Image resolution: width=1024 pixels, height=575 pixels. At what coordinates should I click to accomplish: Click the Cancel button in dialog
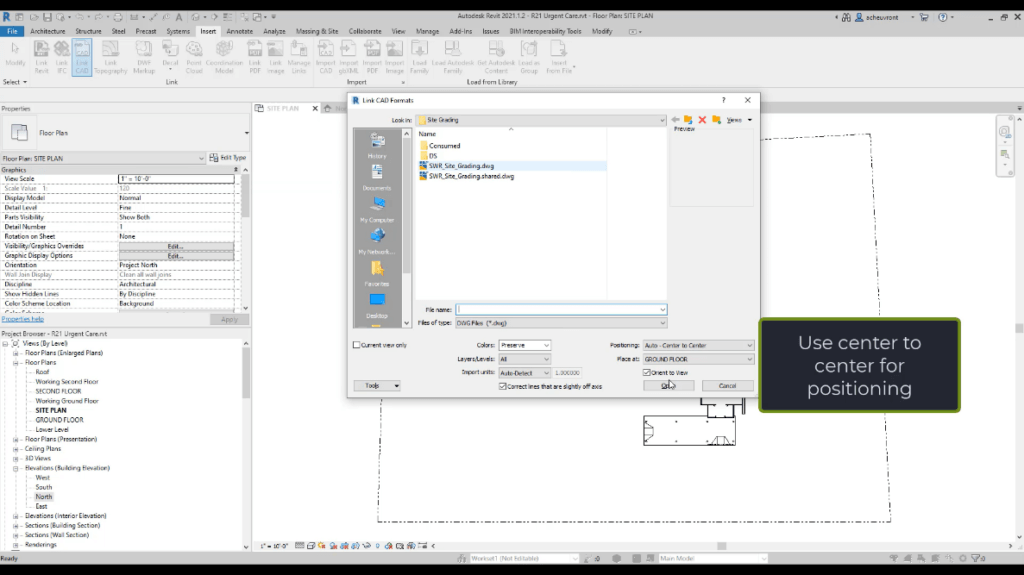point(727,385)
